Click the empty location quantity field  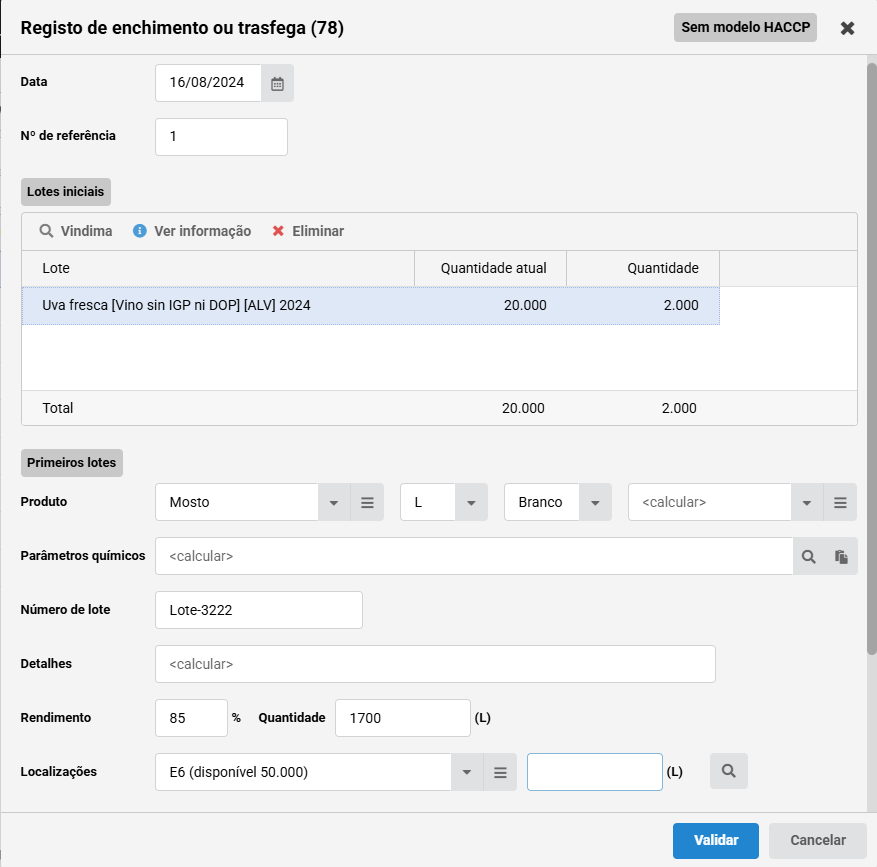click(x=595, y=772)
